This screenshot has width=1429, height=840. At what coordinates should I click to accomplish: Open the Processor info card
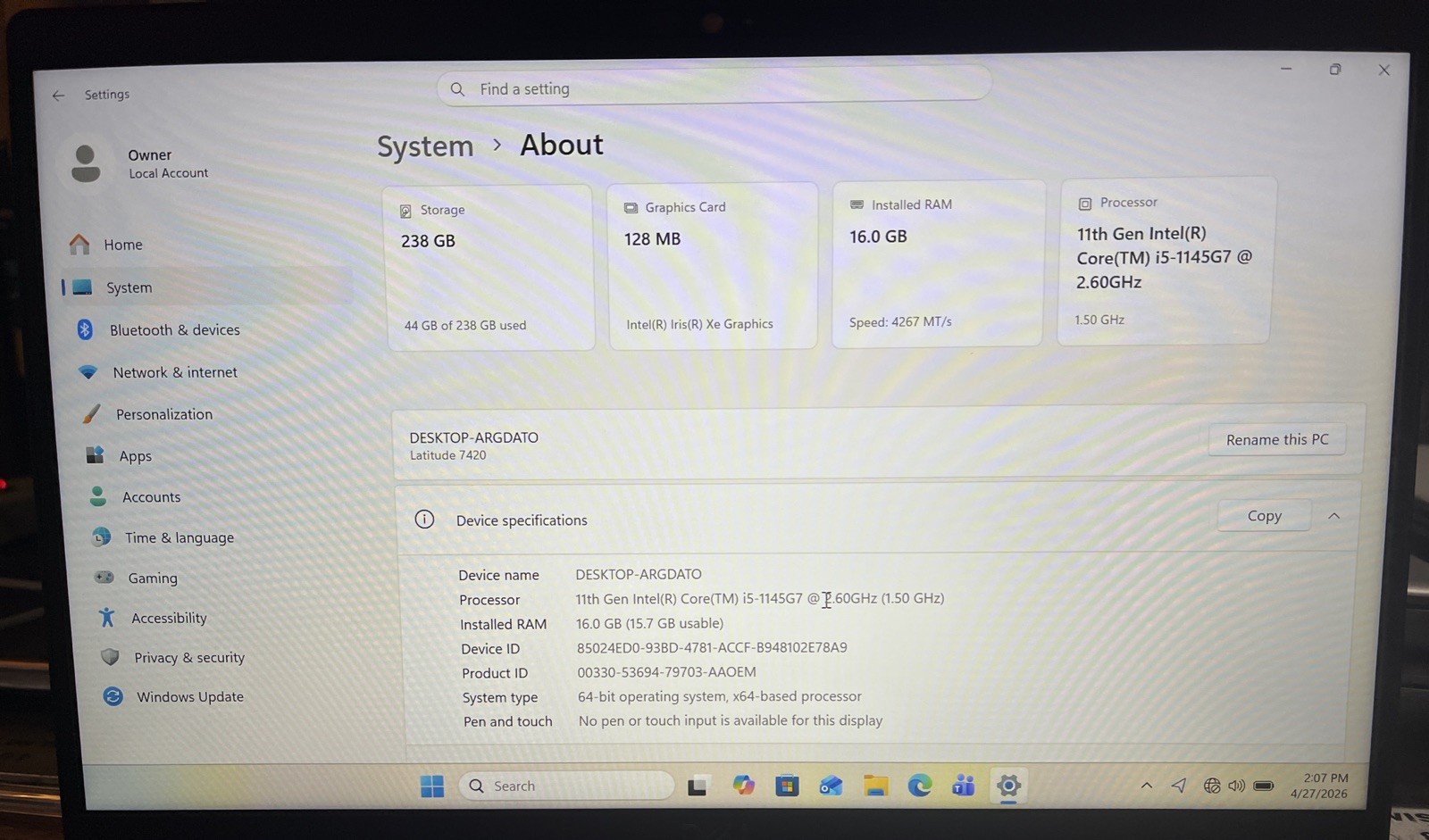(x=1166, y=261)
